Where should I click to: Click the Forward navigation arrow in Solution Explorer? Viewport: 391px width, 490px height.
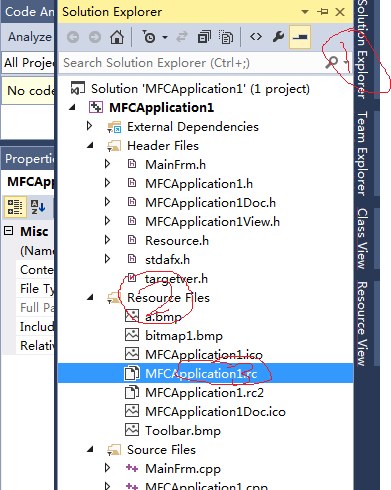click(x=95, y=37)
